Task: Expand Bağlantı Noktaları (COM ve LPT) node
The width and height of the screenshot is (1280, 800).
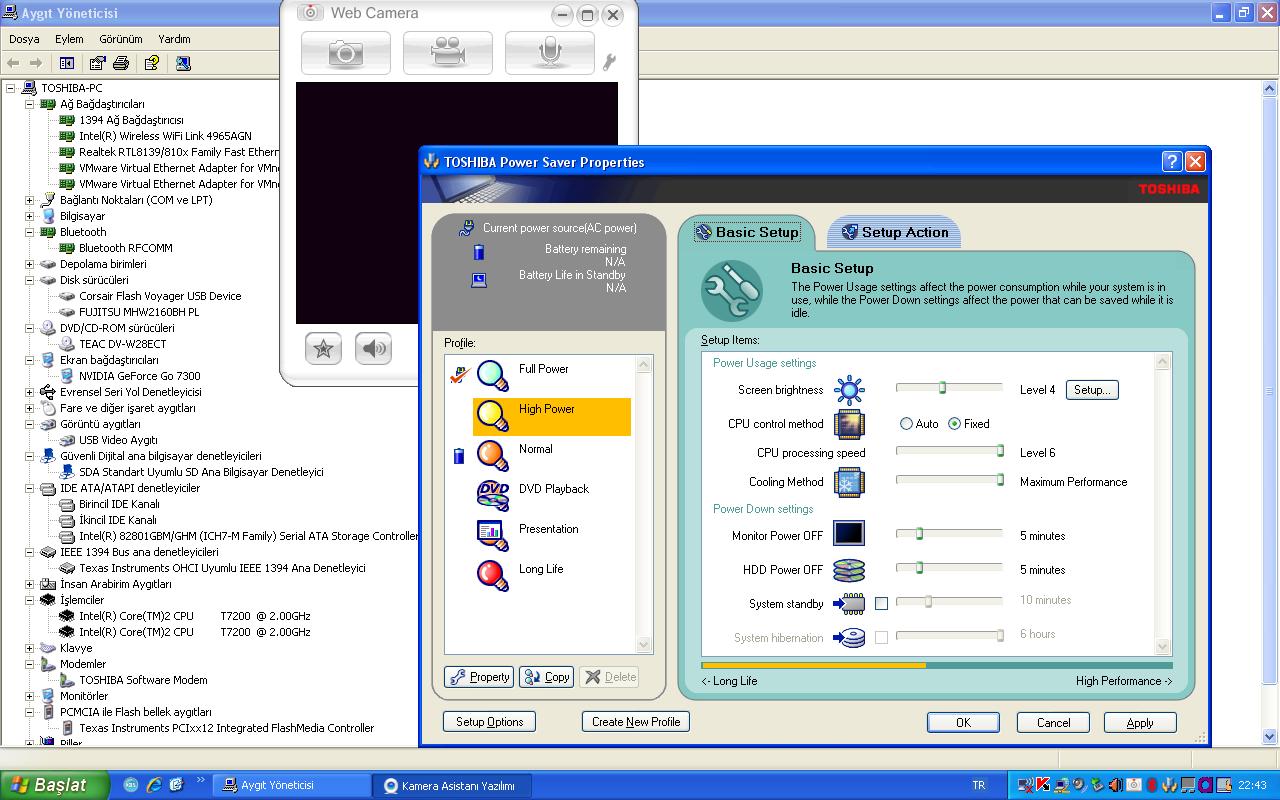Action: pos(30,200)
